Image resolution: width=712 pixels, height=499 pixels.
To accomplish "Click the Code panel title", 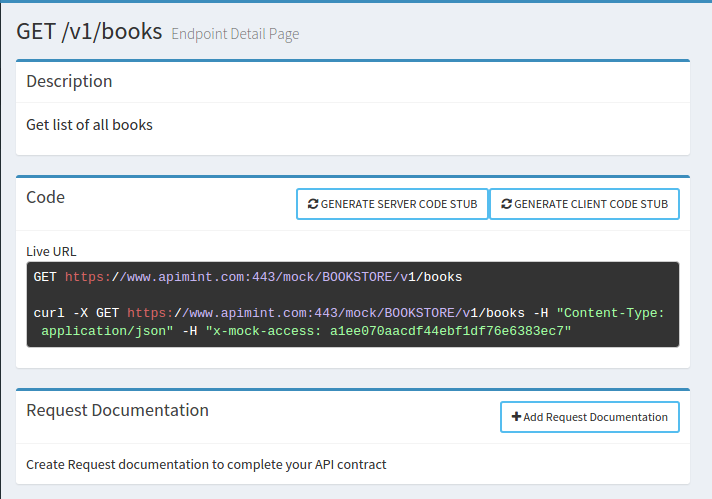I will tap(45, 198).
